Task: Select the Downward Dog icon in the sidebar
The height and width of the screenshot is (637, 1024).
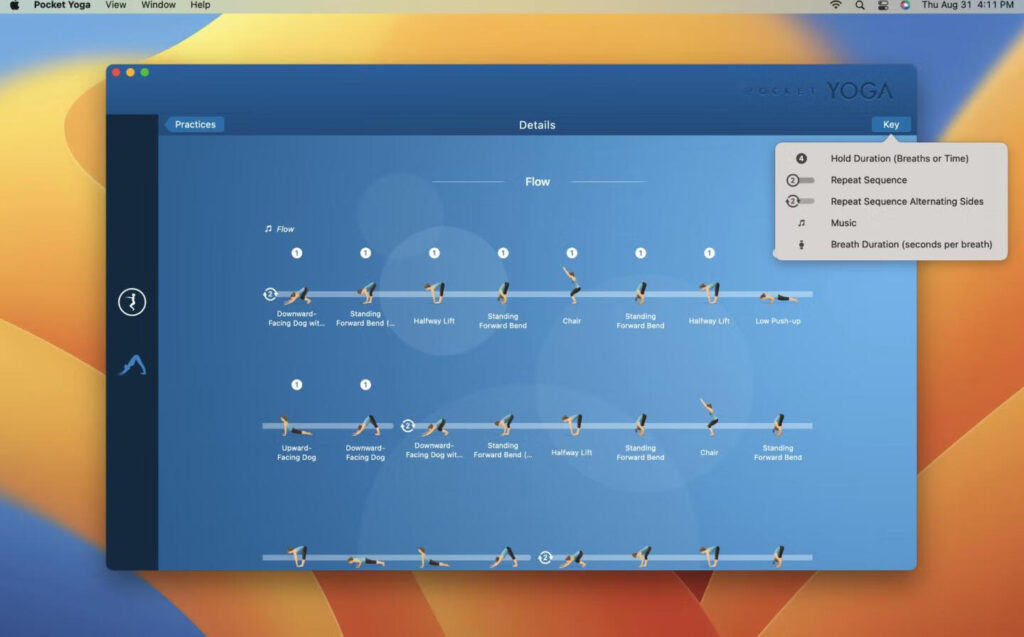Action: [132, 366]
